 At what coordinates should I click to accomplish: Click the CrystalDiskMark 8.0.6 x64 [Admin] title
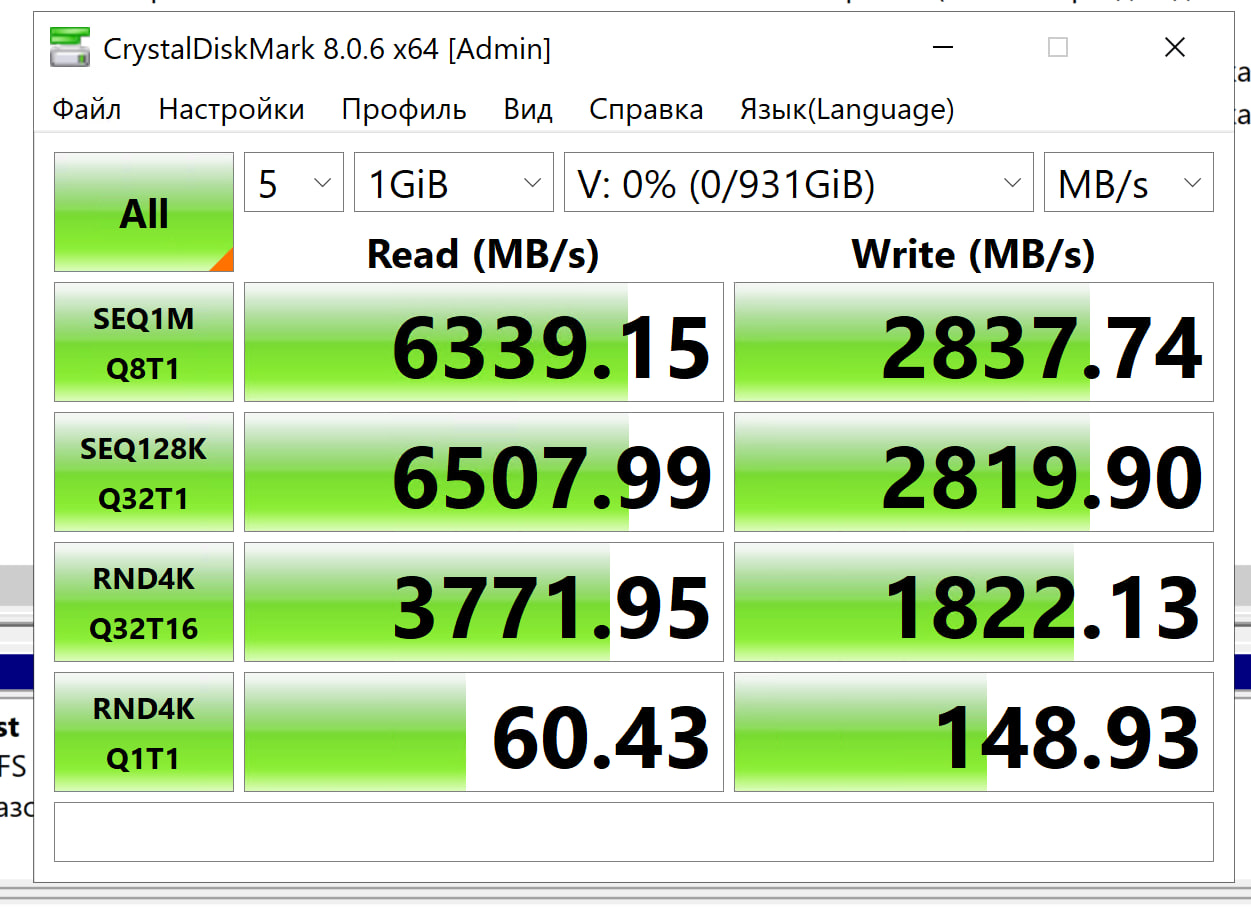(x=327, y=48)
